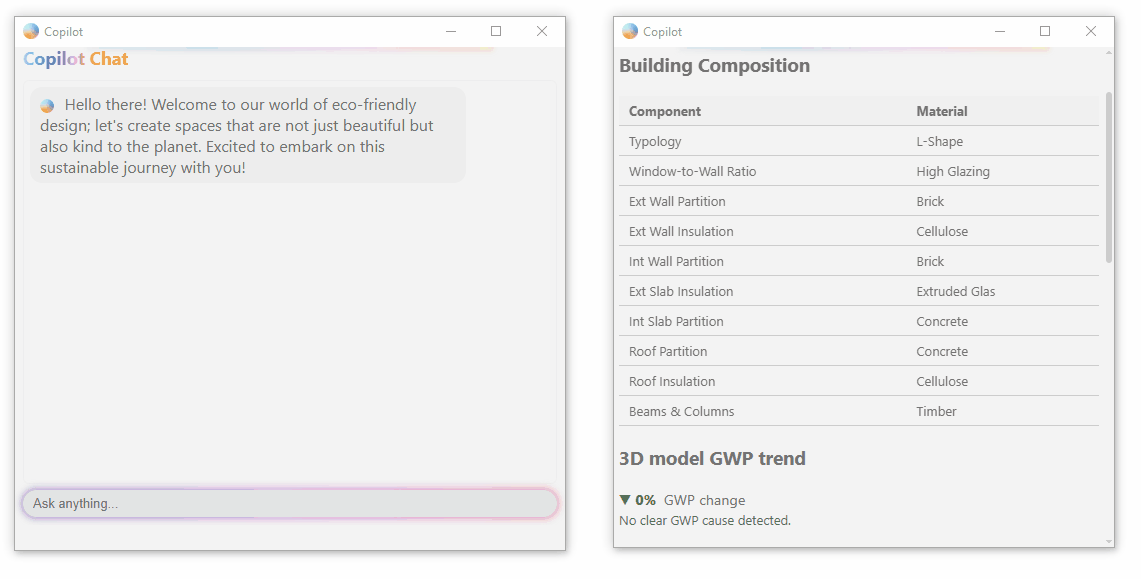Click the scrollbar down arrow in right window
The height and width of the screenshot is (579, 1141).
[x=1109, y=541]
